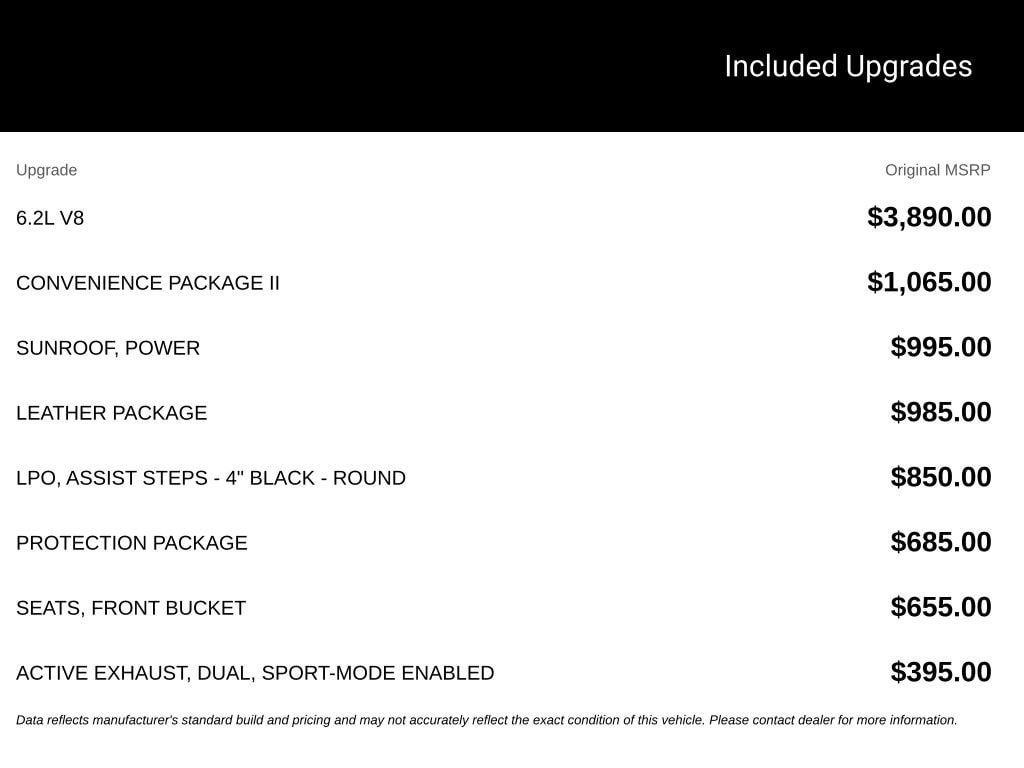
Task: Click the $395.00 exhaust price
Action: click(x=940, y=672)
